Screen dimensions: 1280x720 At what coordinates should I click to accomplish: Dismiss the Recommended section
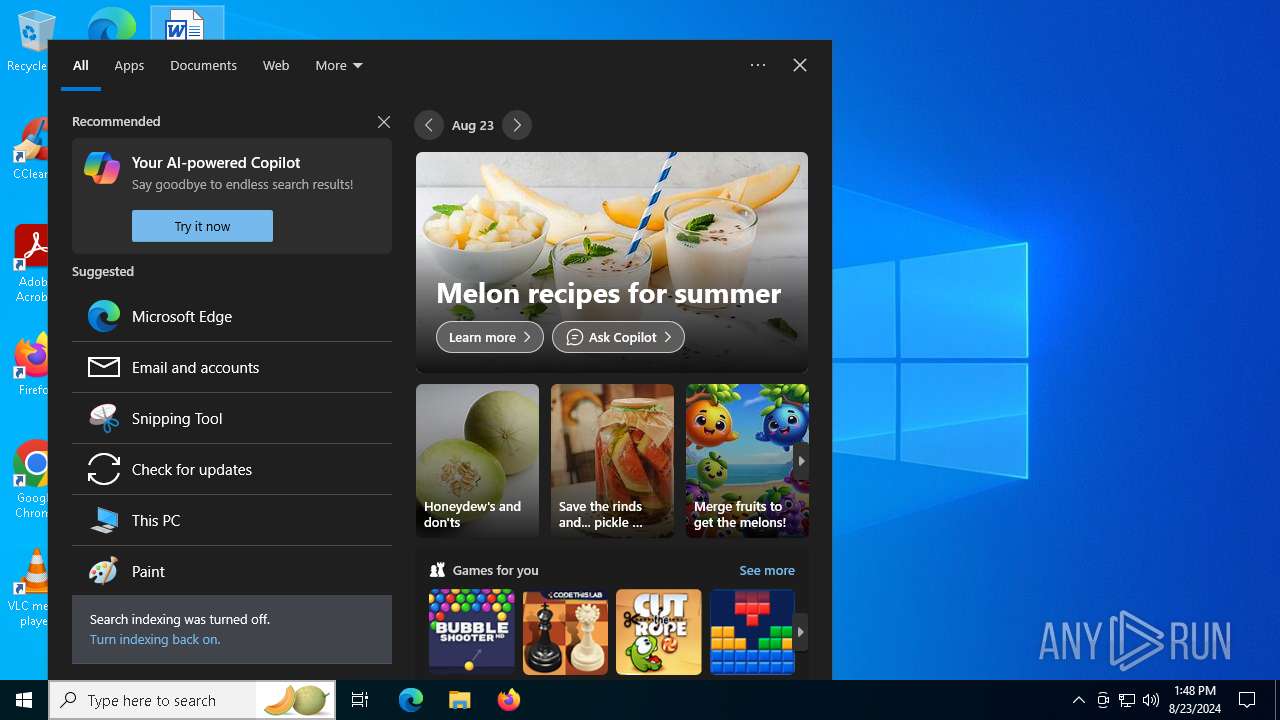(384, 122)
